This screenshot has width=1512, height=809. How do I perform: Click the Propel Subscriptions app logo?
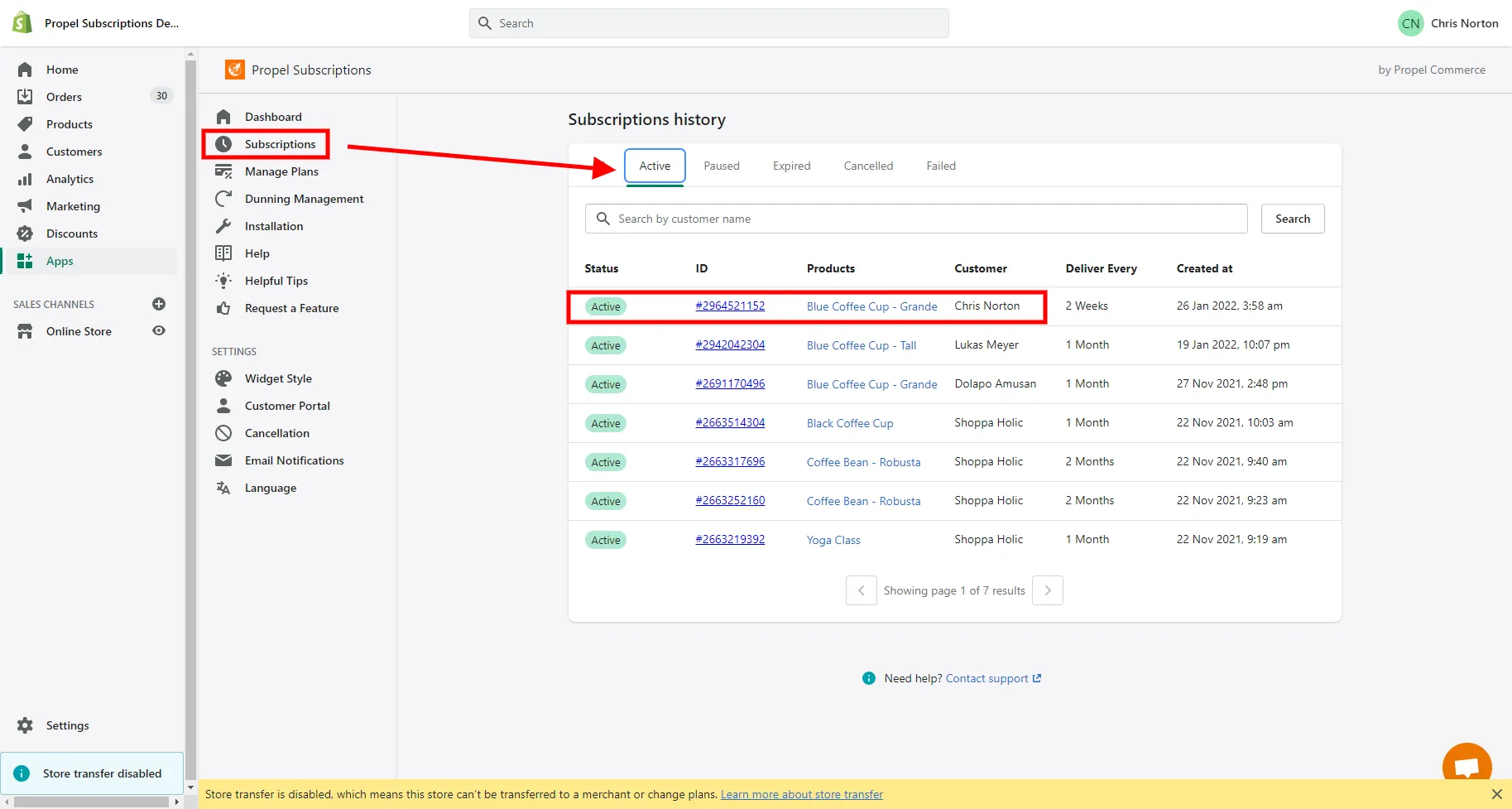235,70
